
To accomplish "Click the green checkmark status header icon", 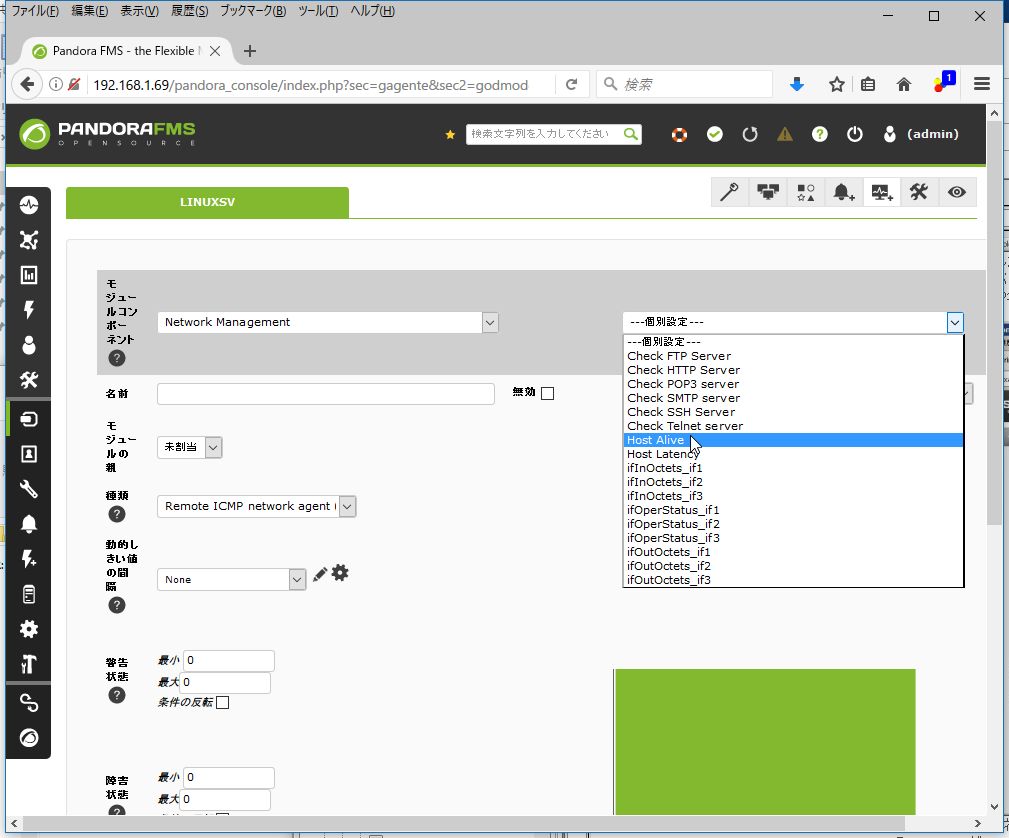I will (x=715, y=135).
